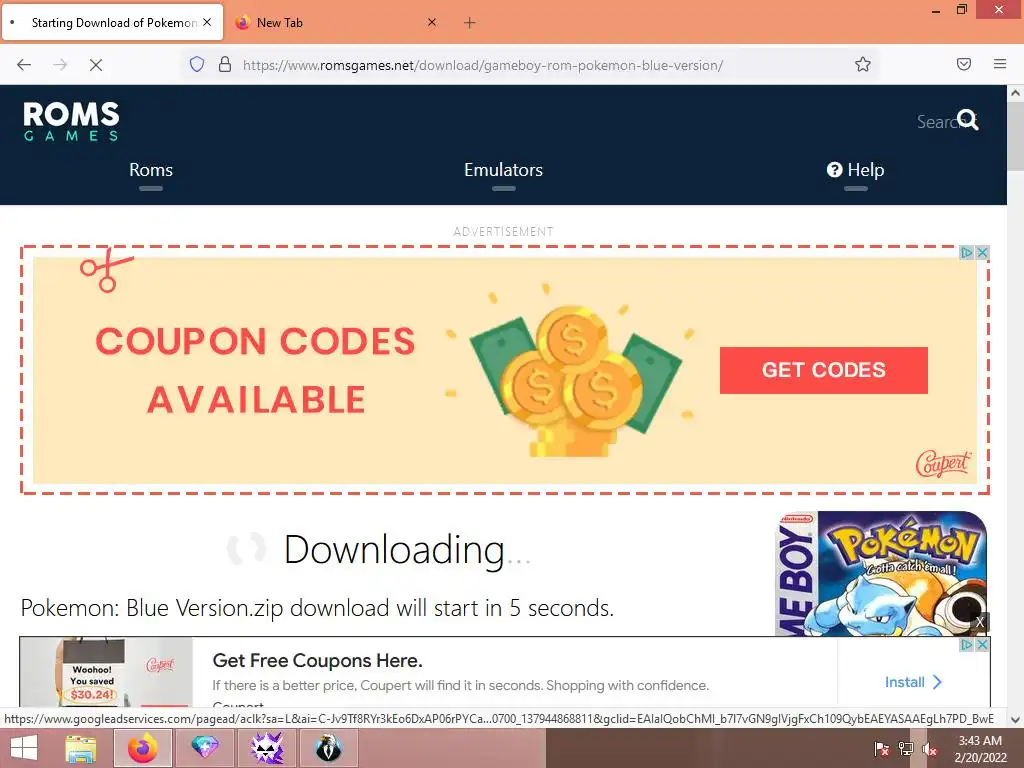This screenshot has width=1024, height=768.
Task: Go back with the browser back arrow
Action: point(24,65)
